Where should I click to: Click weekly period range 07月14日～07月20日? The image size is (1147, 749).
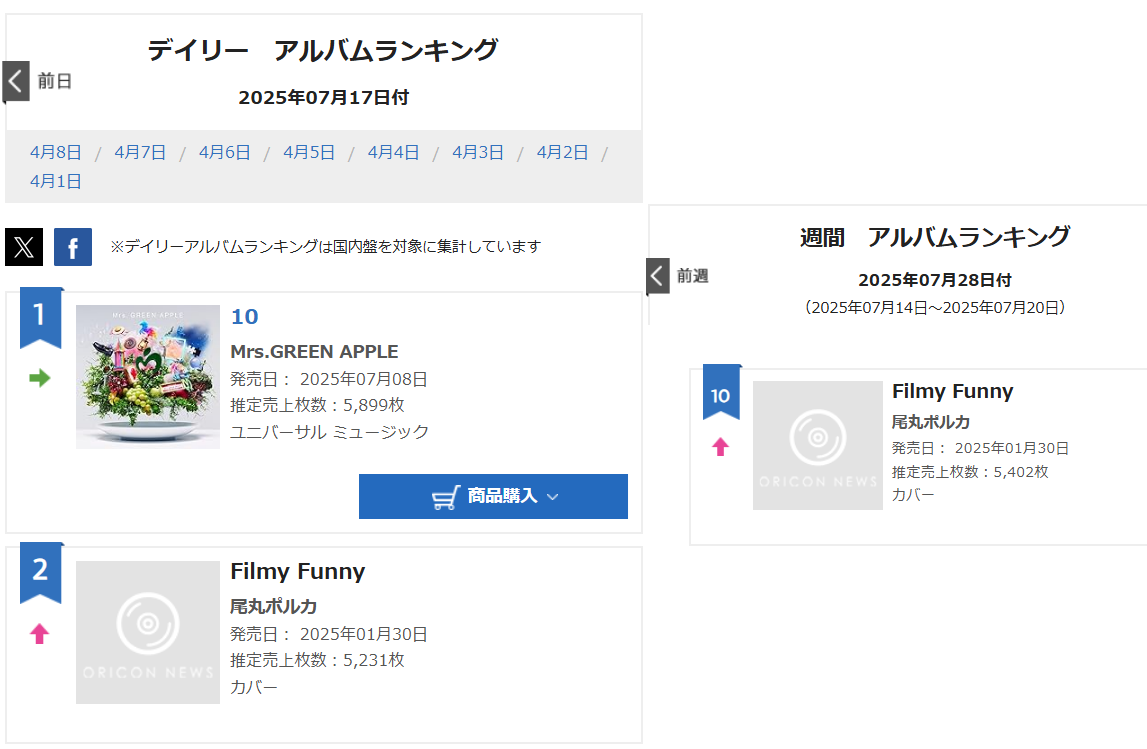[x=935, y=307]
